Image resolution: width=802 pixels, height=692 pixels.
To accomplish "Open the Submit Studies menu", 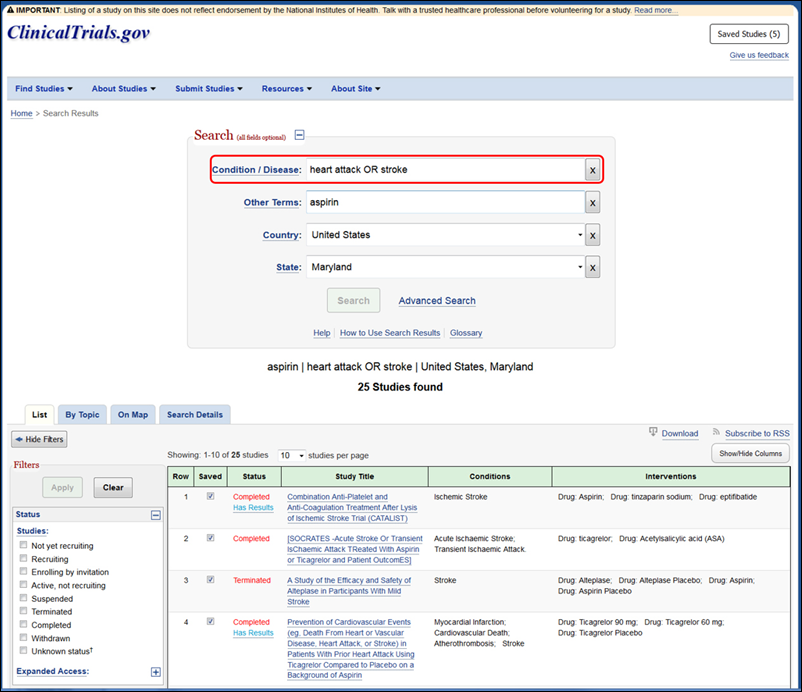I will click(x=209, y=89).
